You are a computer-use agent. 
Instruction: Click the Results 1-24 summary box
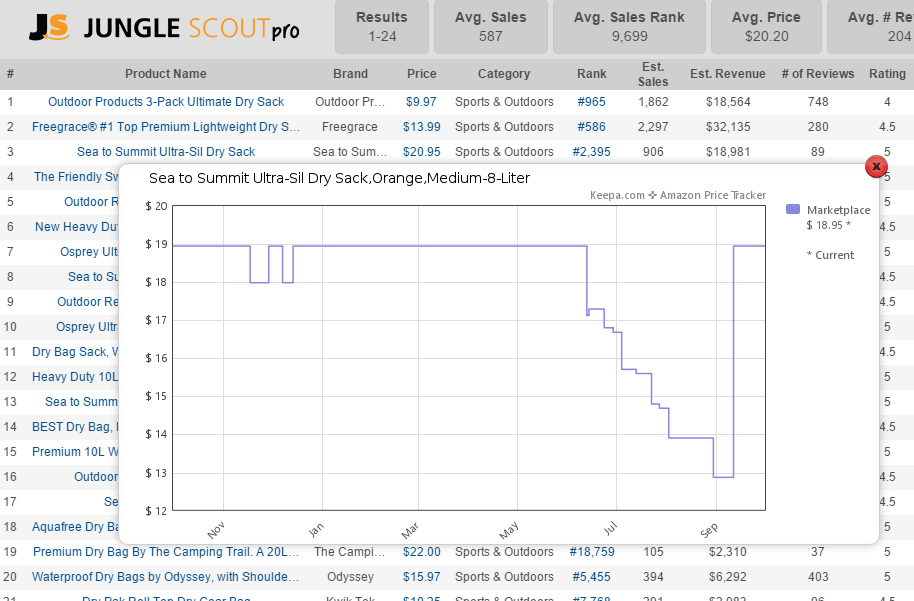tap(382, 27)
